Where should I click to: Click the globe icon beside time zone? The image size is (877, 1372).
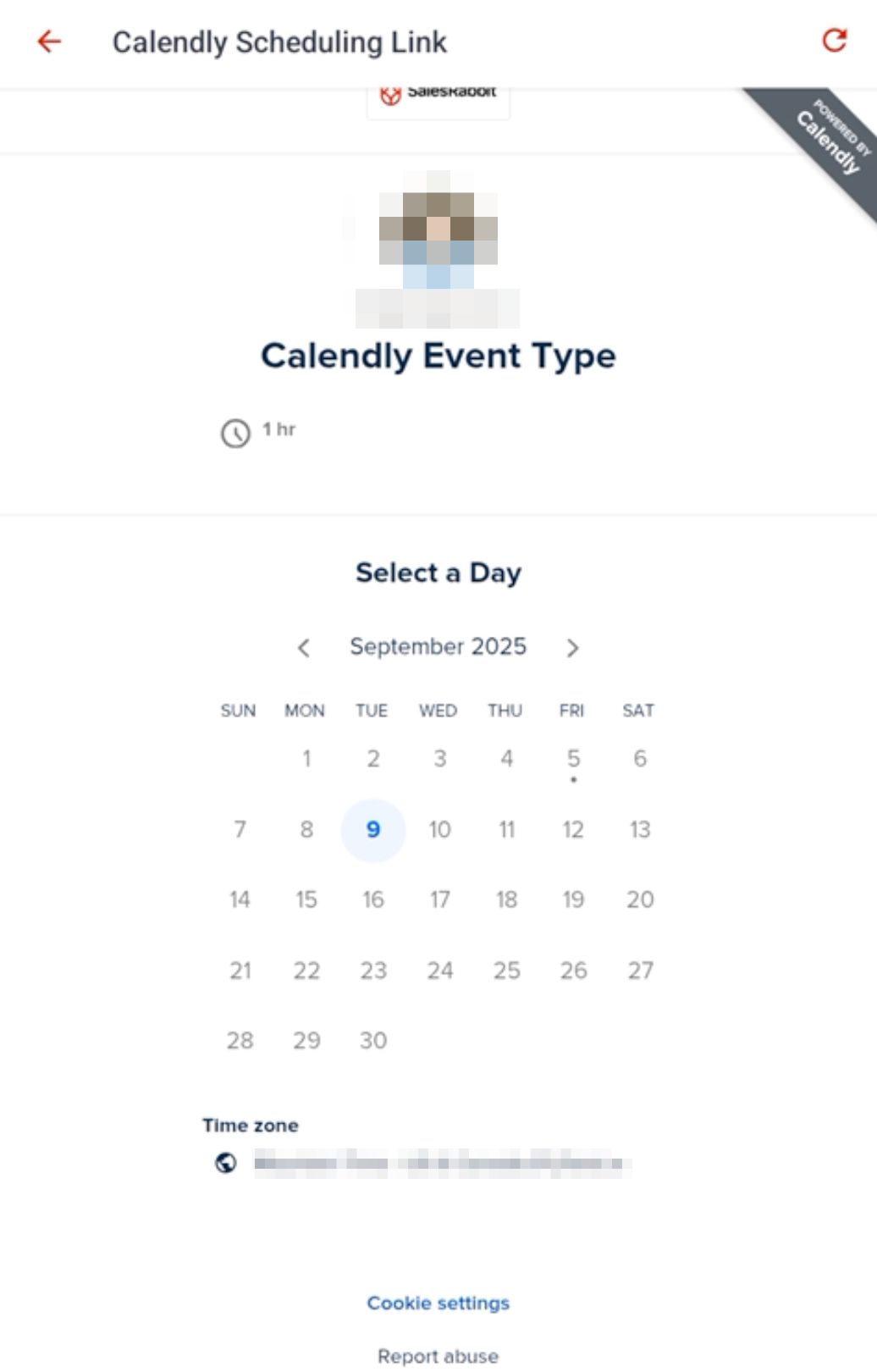[x=226, y=1163]
